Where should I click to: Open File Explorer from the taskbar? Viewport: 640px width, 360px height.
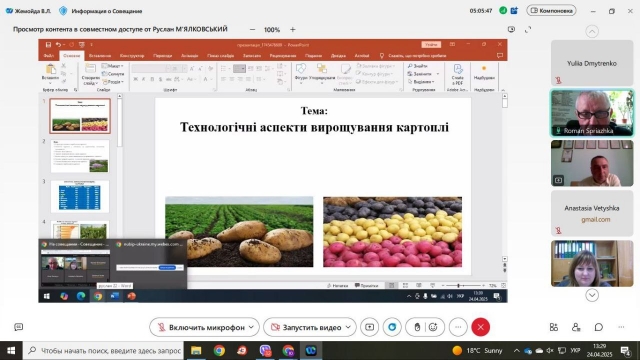(x=196, y=351)
